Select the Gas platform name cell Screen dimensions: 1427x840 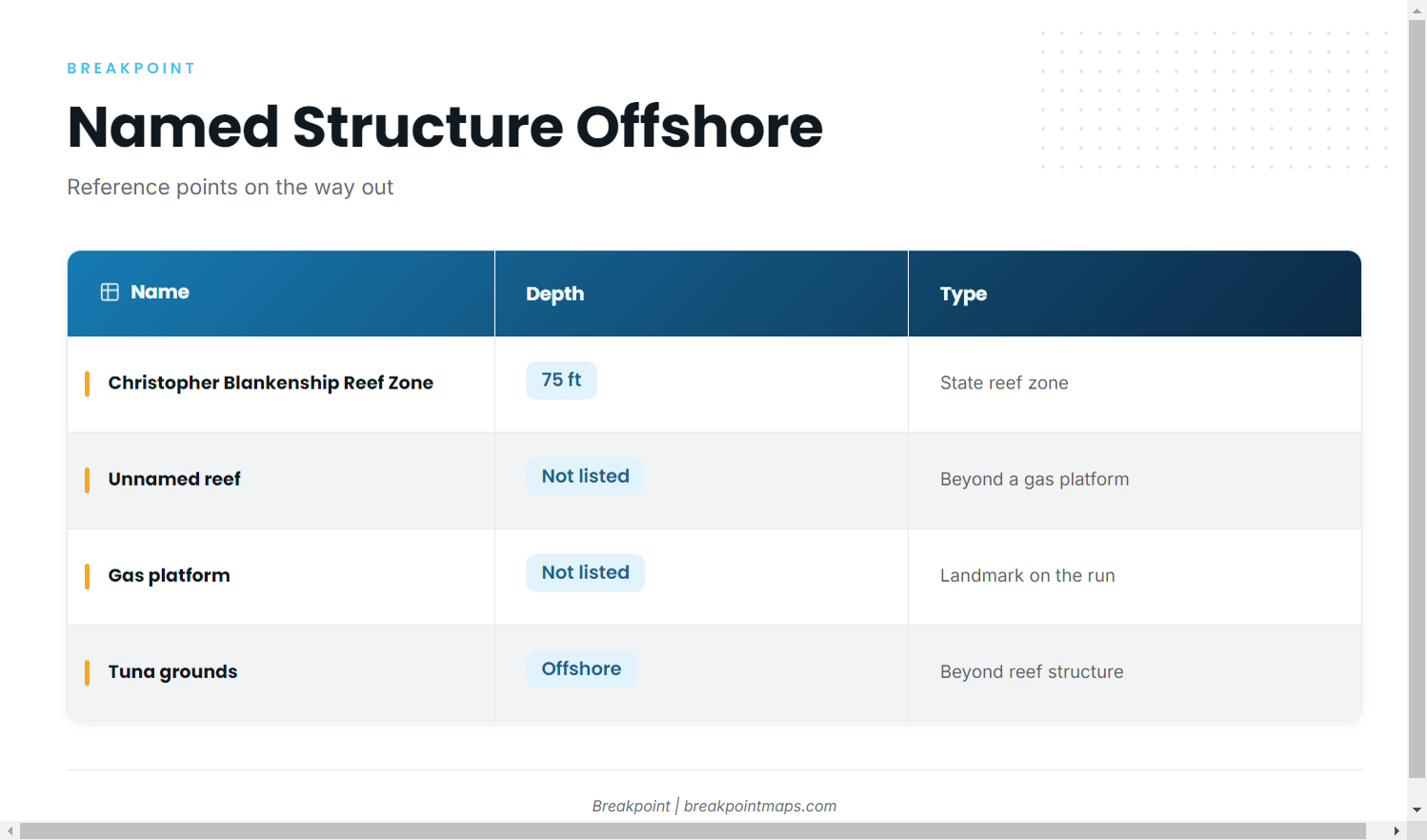click(x=281, y=576)
